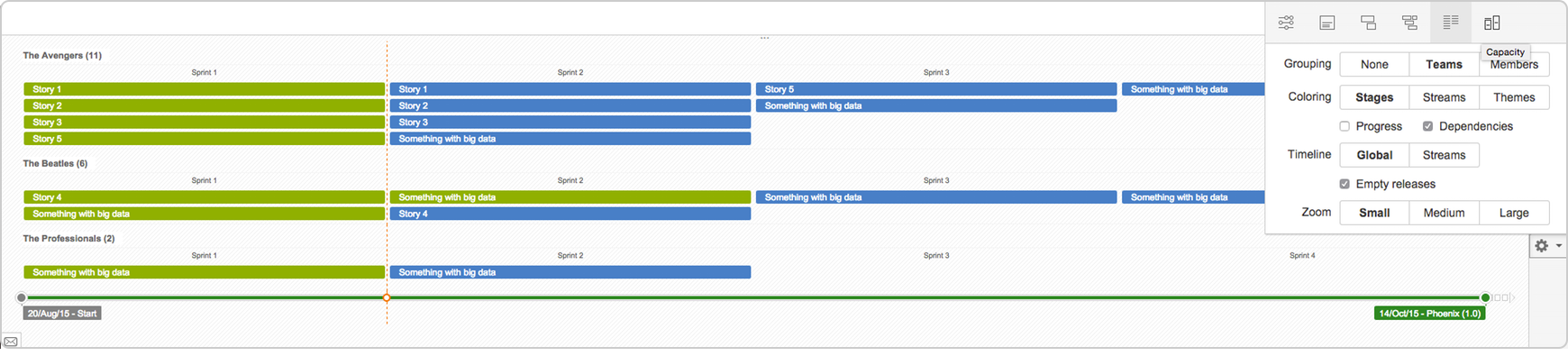
Task: Click the card view icon
Action: click(1327, 23)
